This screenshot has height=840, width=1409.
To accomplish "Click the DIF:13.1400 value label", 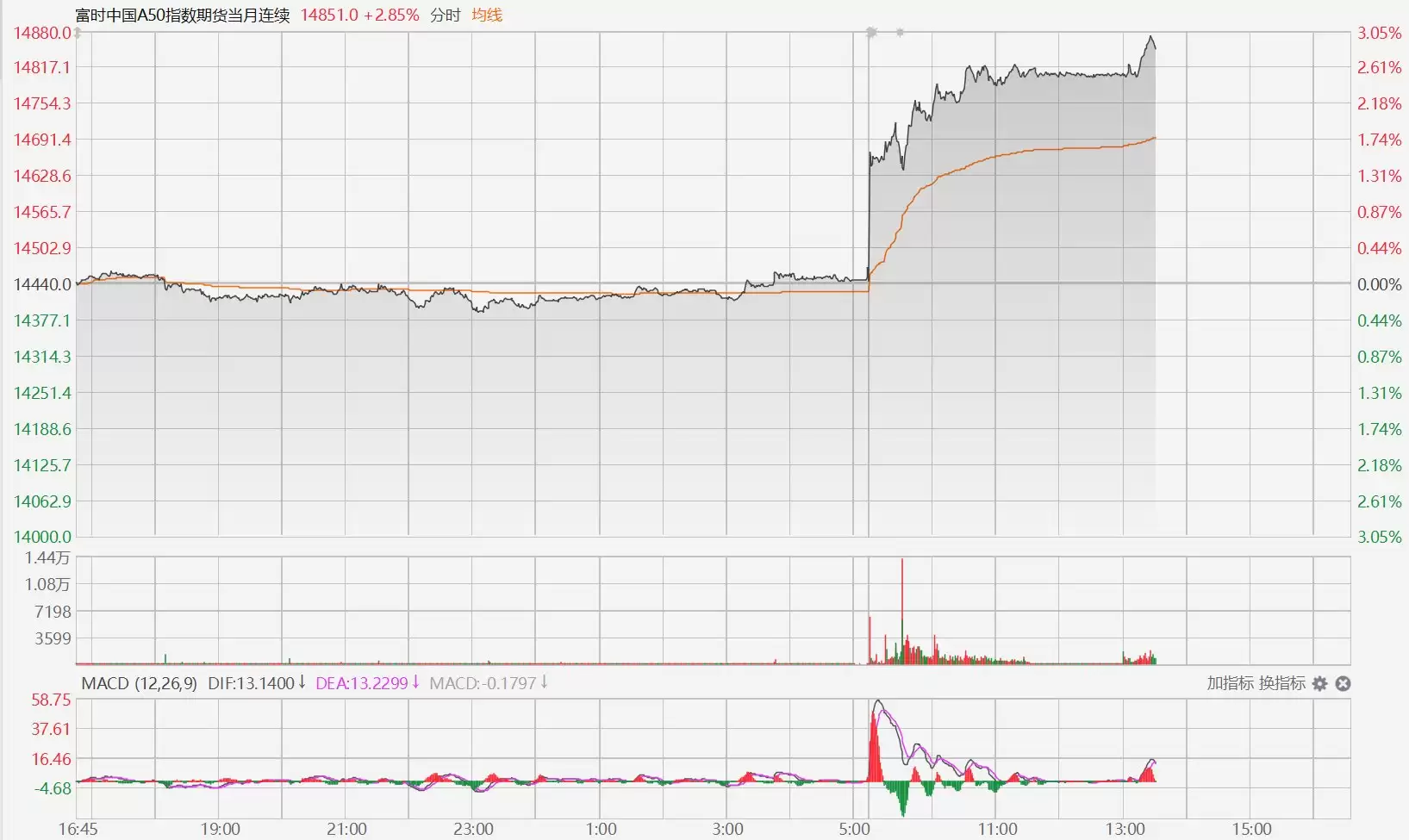I will [251, 684].
